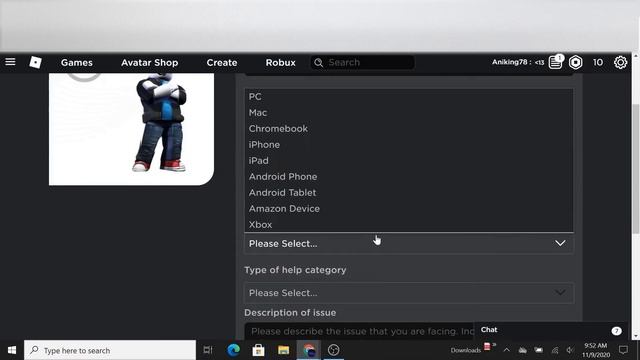
Task: Click the search magnifier icon
Action: pos(319,62)
